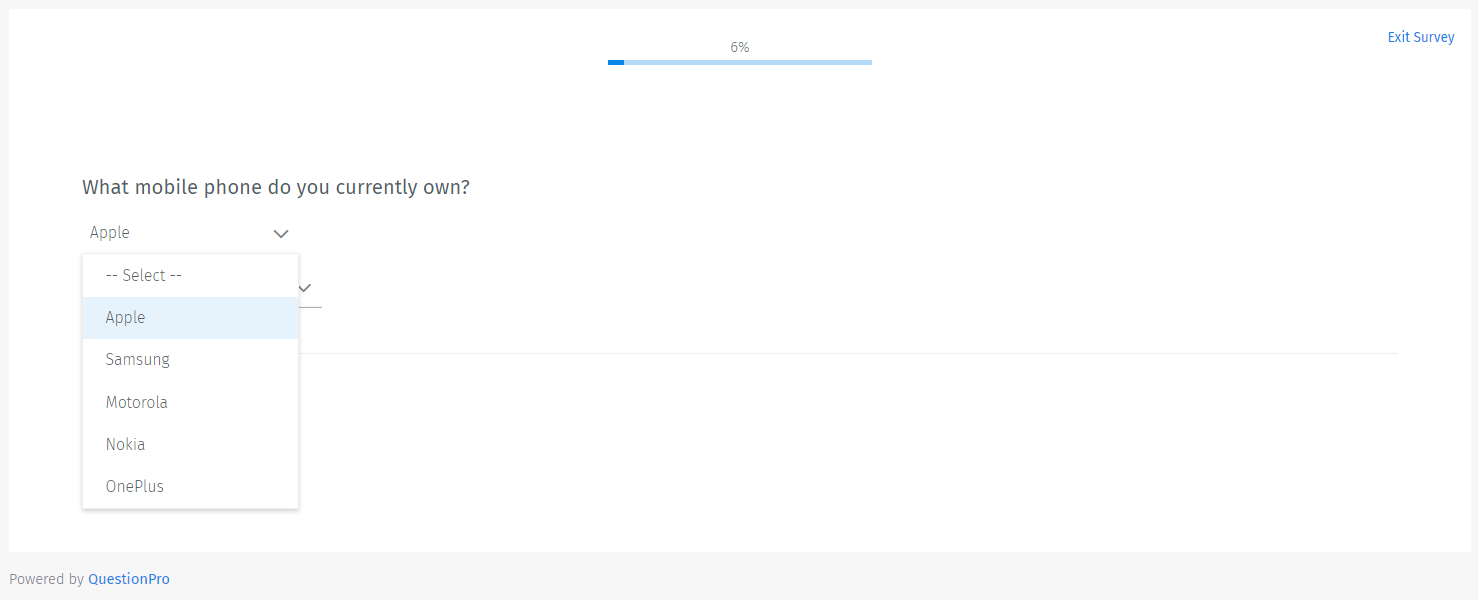Open the QuestionPro link in footer
The image size is (1478, 600).
(x=129, y=579)
